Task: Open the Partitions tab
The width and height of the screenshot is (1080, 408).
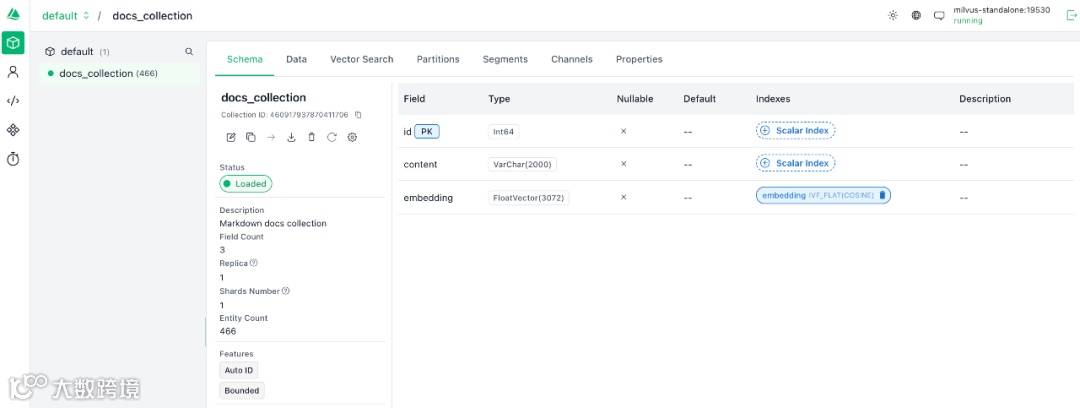Action: 438,59
